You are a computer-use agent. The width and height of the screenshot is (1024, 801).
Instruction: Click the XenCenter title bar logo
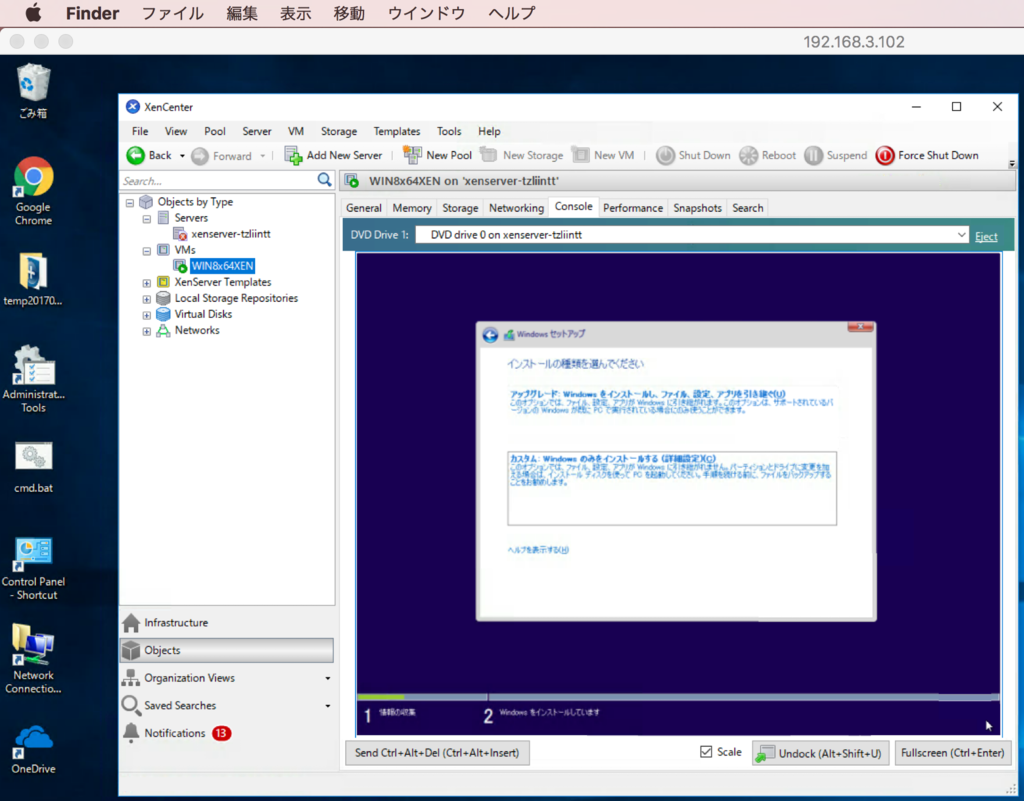(133, 106)
